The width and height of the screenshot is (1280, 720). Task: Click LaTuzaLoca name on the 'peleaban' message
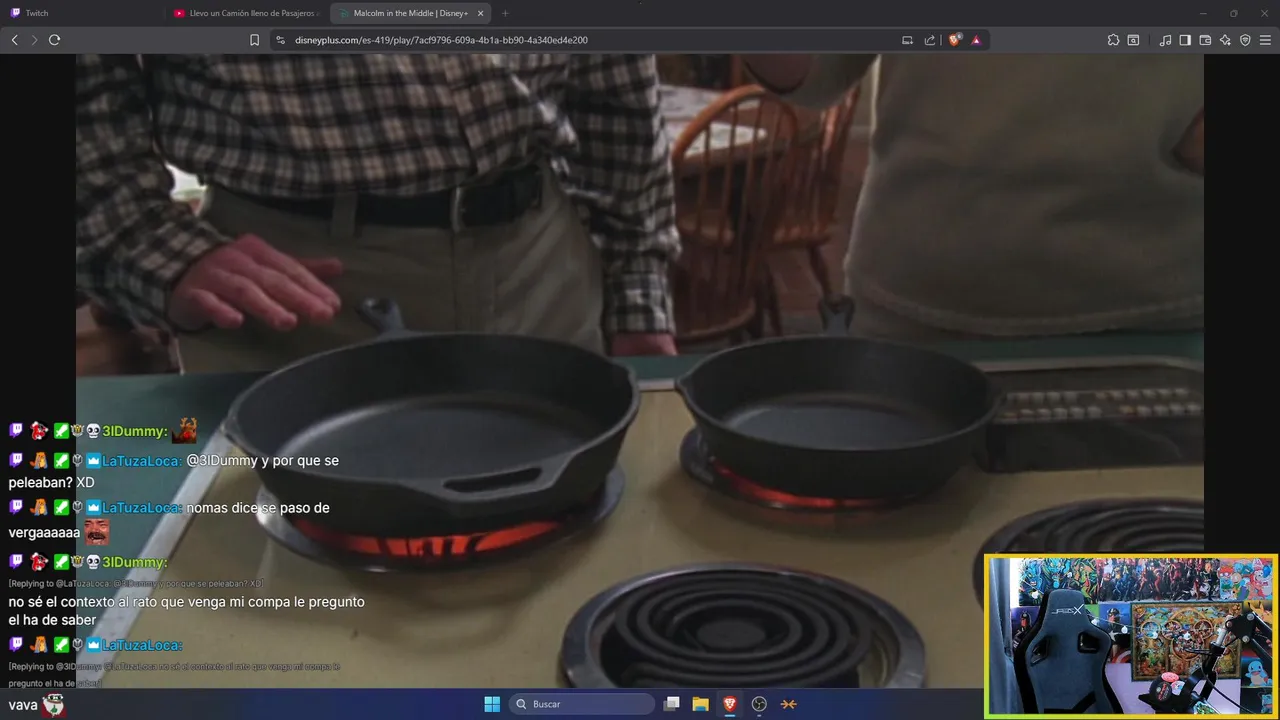(141, 461)
